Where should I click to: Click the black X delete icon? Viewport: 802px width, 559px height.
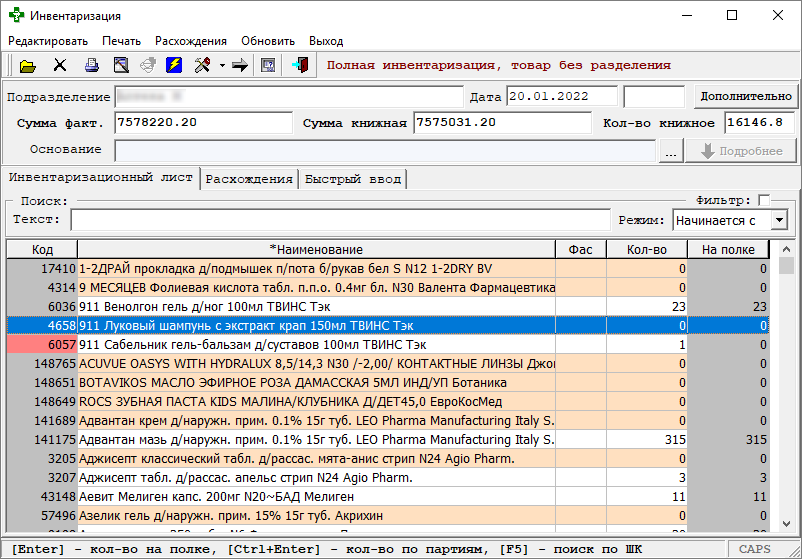tap(60, 65)
